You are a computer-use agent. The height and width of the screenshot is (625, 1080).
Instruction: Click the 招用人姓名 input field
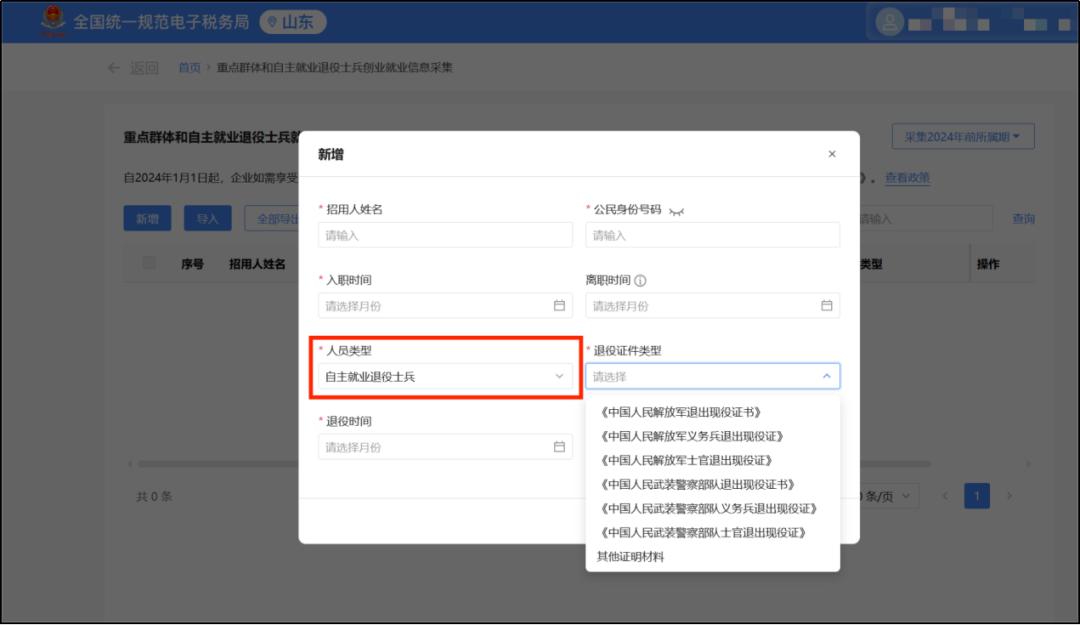point(445,236)
